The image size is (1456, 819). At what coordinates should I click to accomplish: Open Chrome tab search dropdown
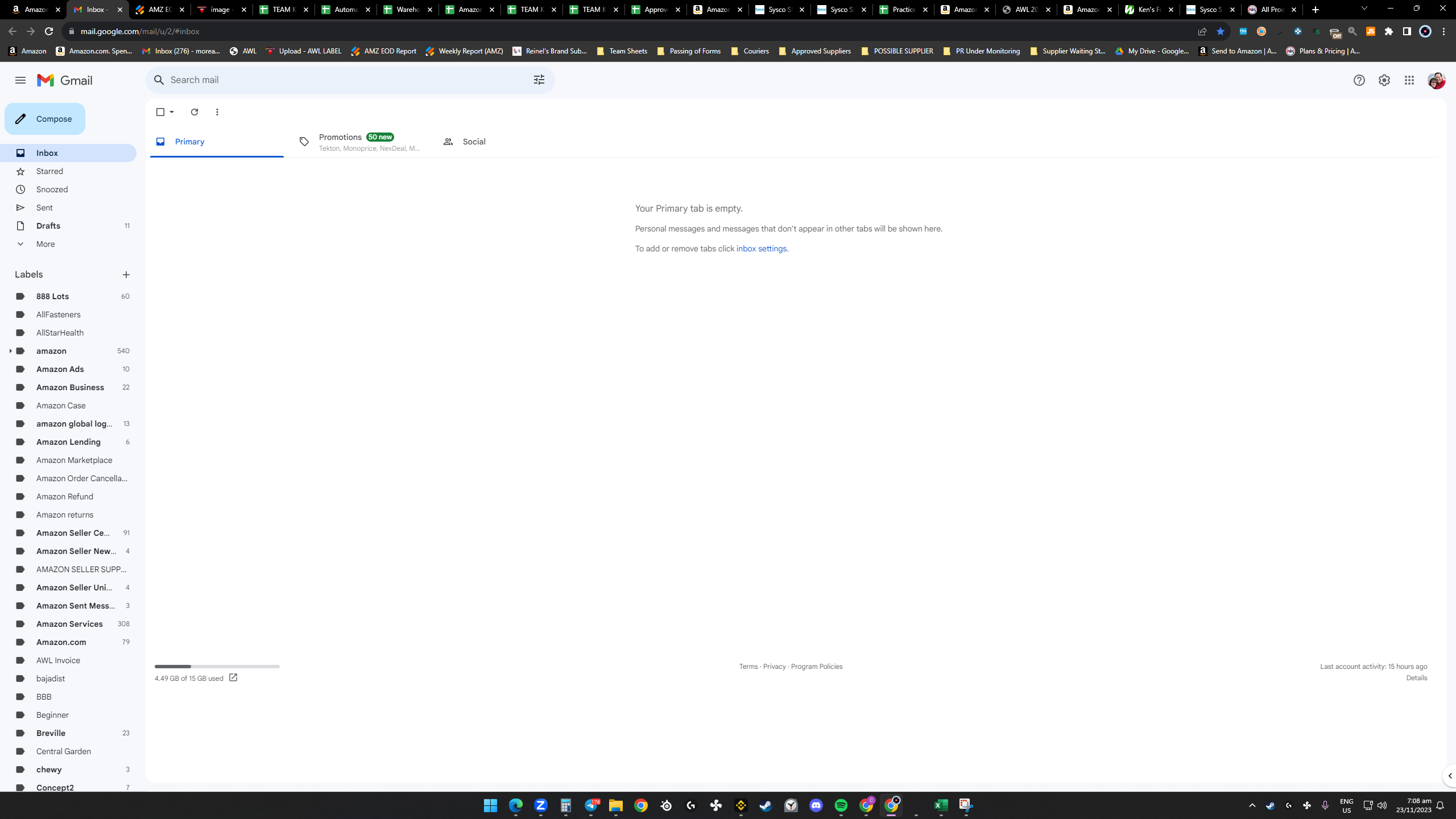click(1364, 9)
